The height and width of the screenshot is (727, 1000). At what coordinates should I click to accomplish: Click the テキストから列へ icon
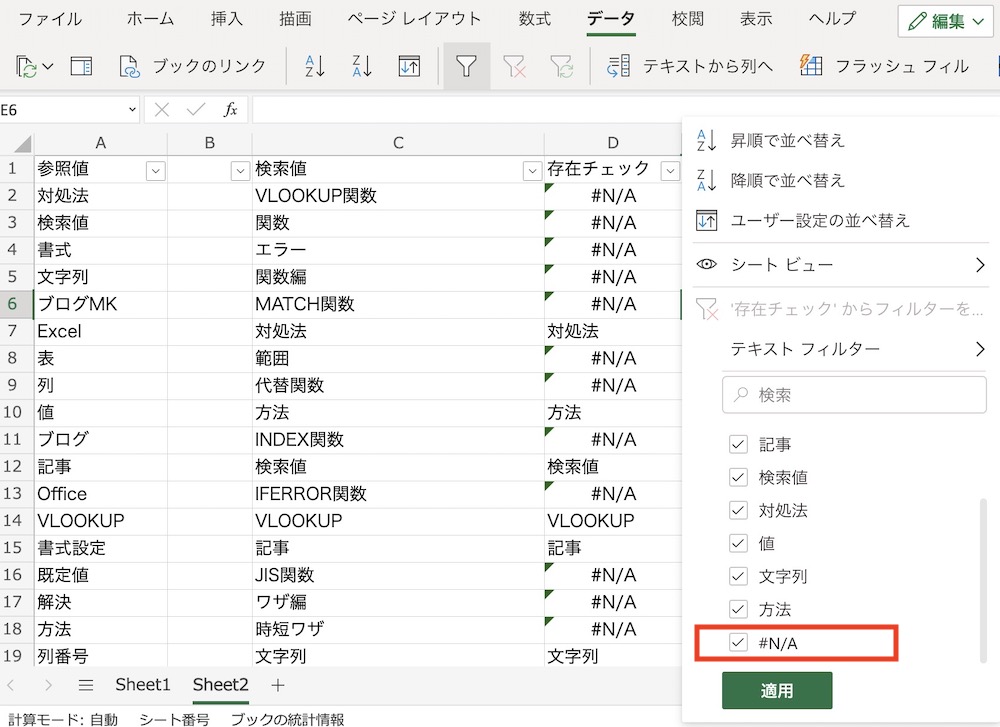[x=618, y=66]
